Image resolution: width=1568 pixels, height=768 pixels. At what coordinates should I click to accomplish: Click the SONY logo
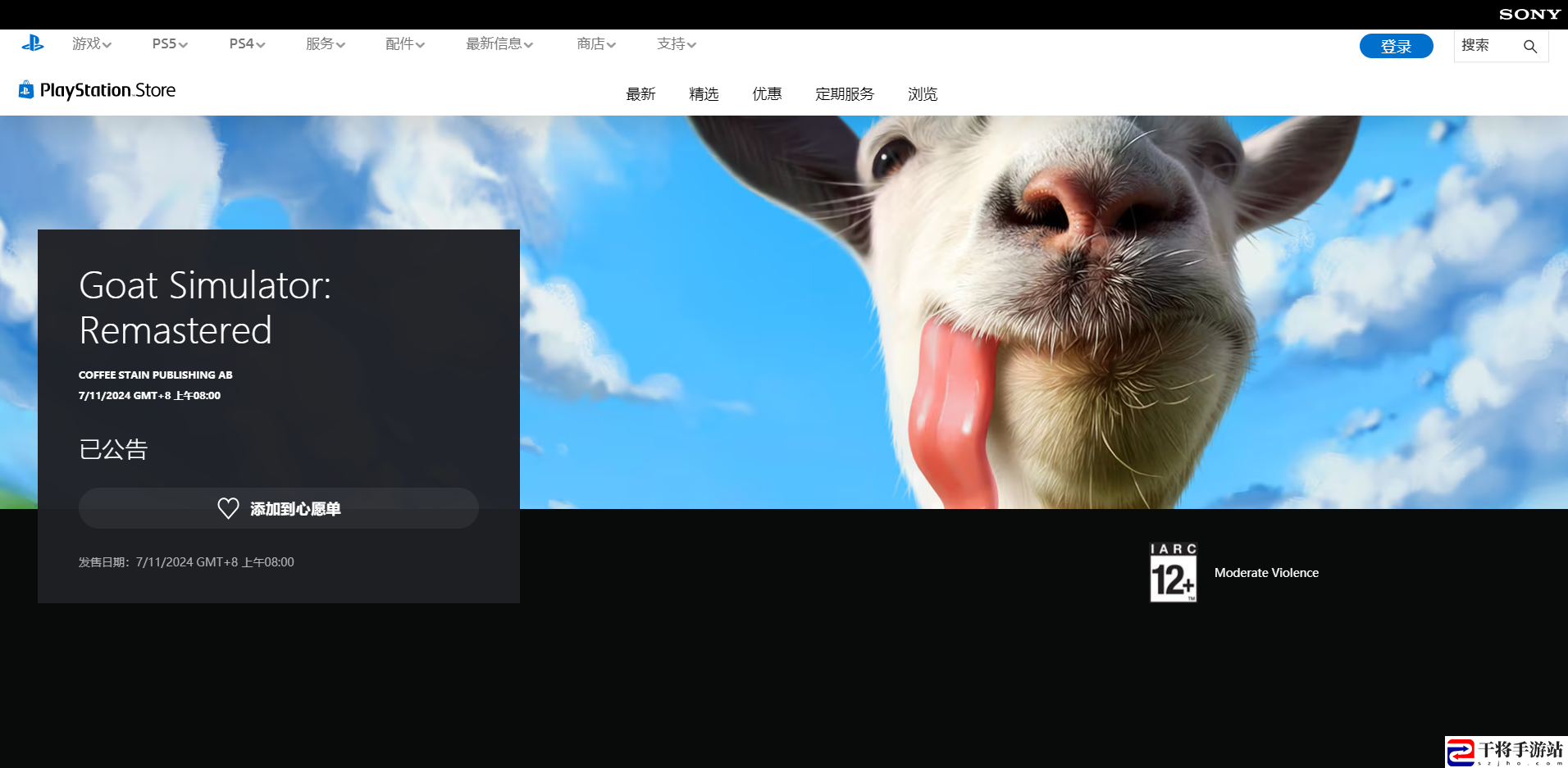point(1529,14)
